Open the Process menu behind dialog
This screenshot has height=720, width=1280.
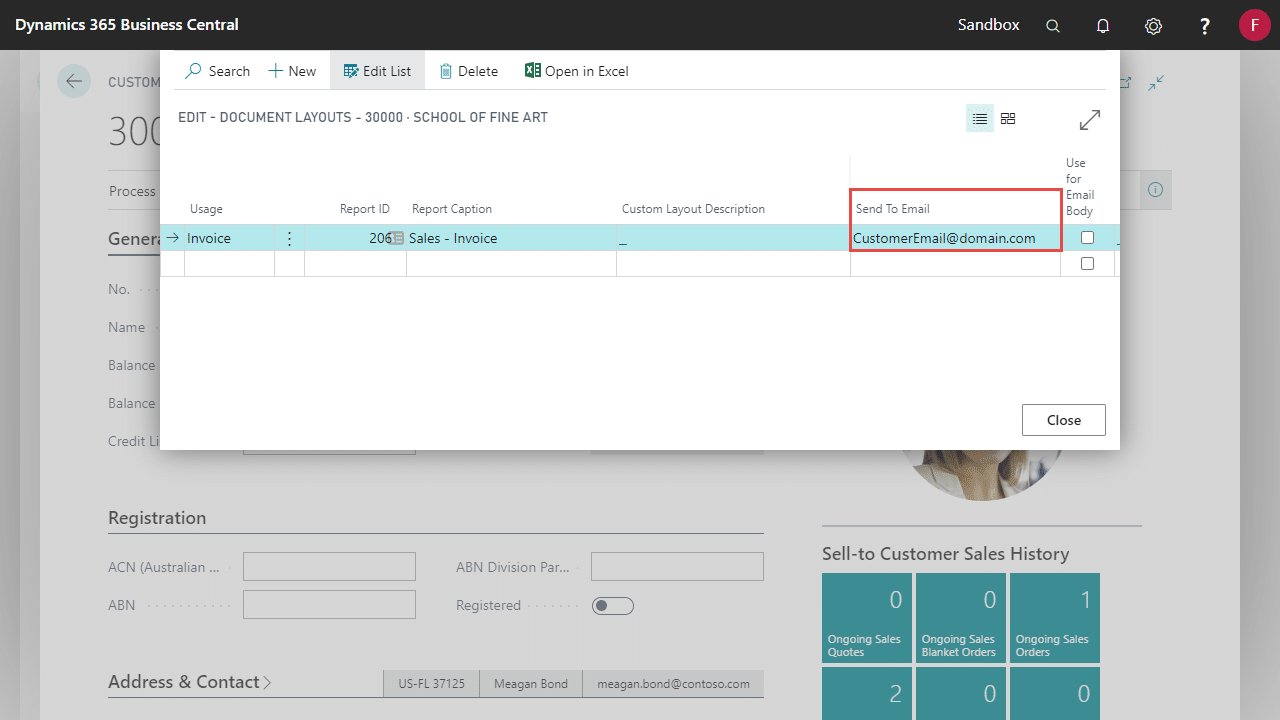click(132, 191)
